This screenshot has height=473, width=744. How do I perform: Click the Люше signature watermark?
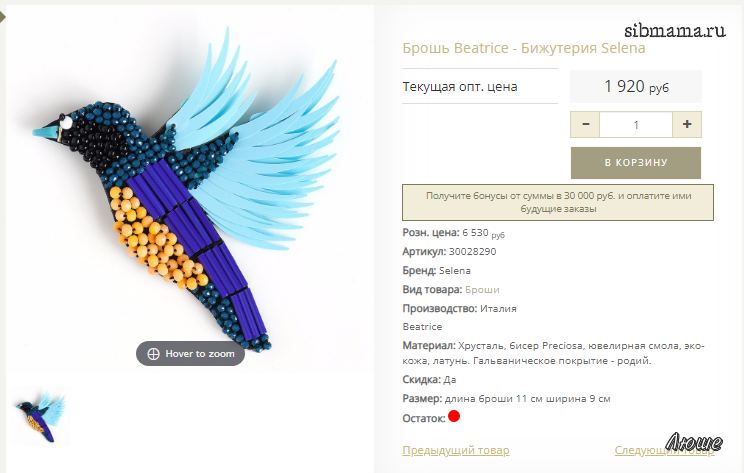(x=694, y=442)
